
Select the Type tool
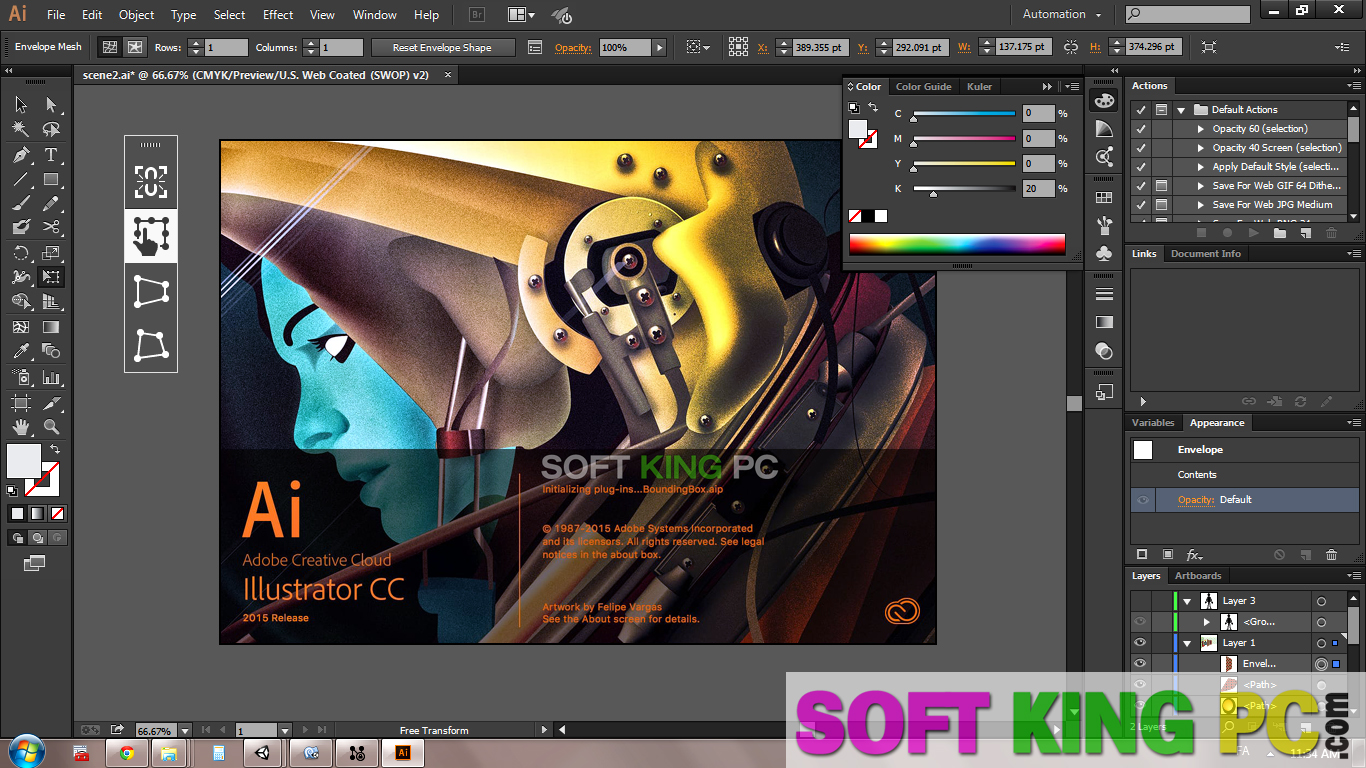[x=51, y=155]
